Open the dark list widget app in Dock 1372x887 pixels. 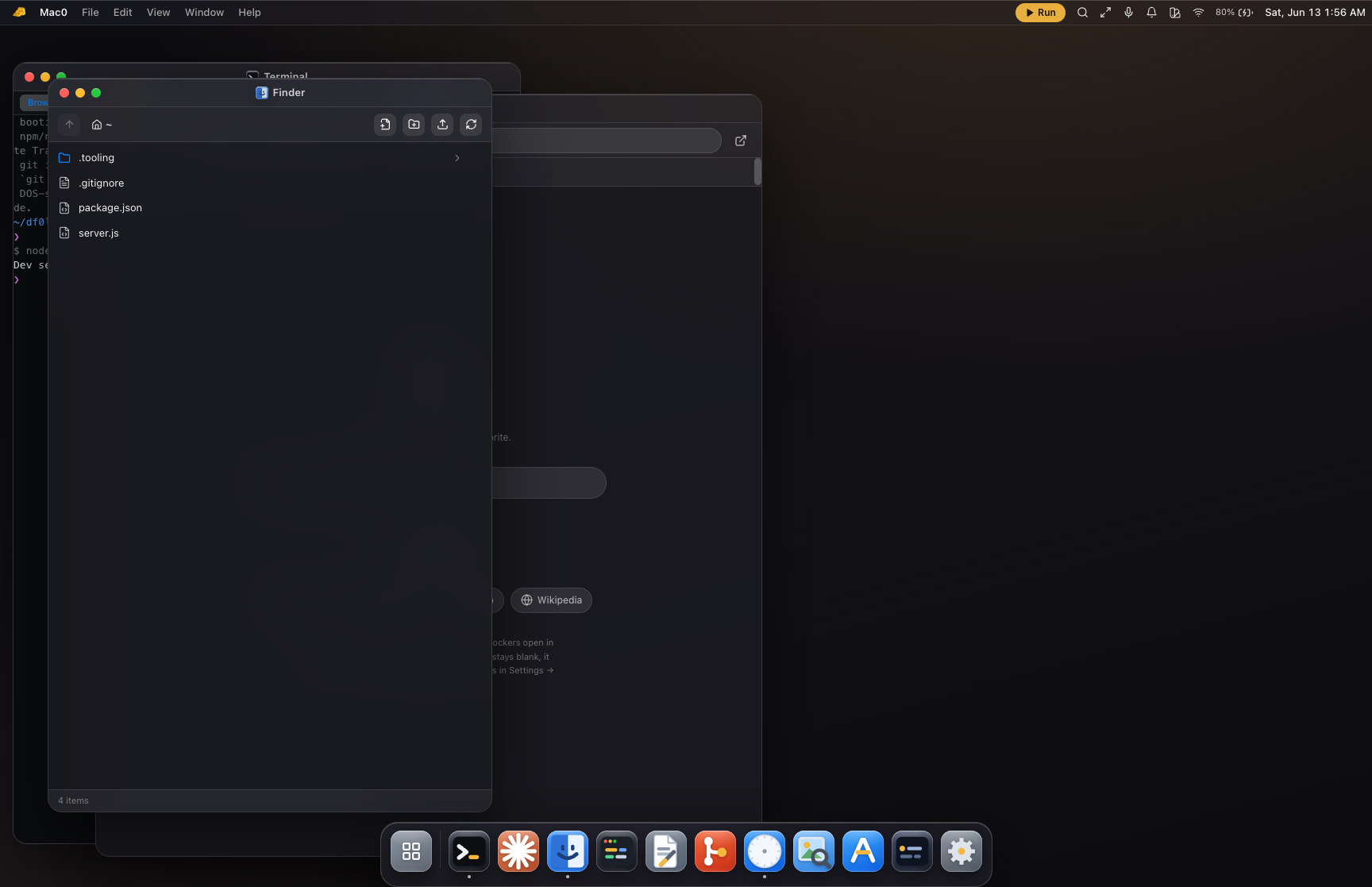pos(911,851)
